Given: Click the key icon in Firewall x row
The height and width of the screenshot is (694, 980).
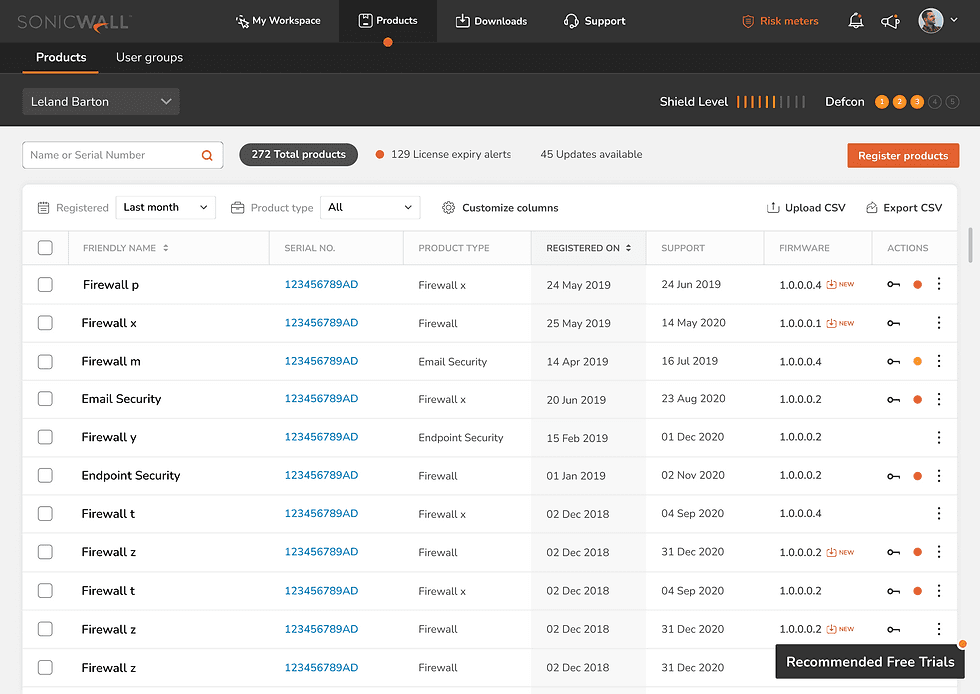Looking at the screenshot, I should click(x=894, y=323).
